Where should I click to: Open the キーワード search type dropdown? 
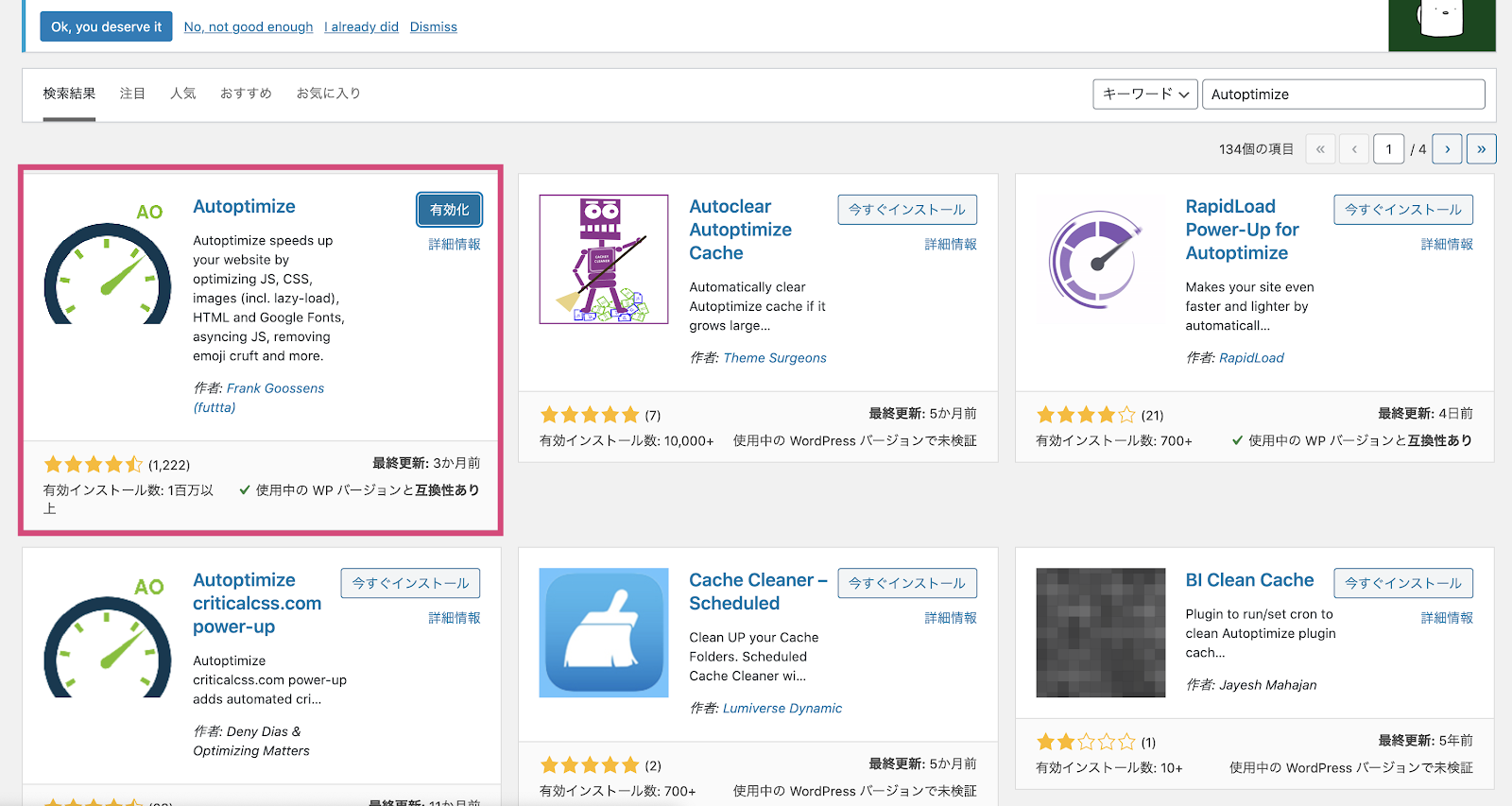pos(1145,94)
